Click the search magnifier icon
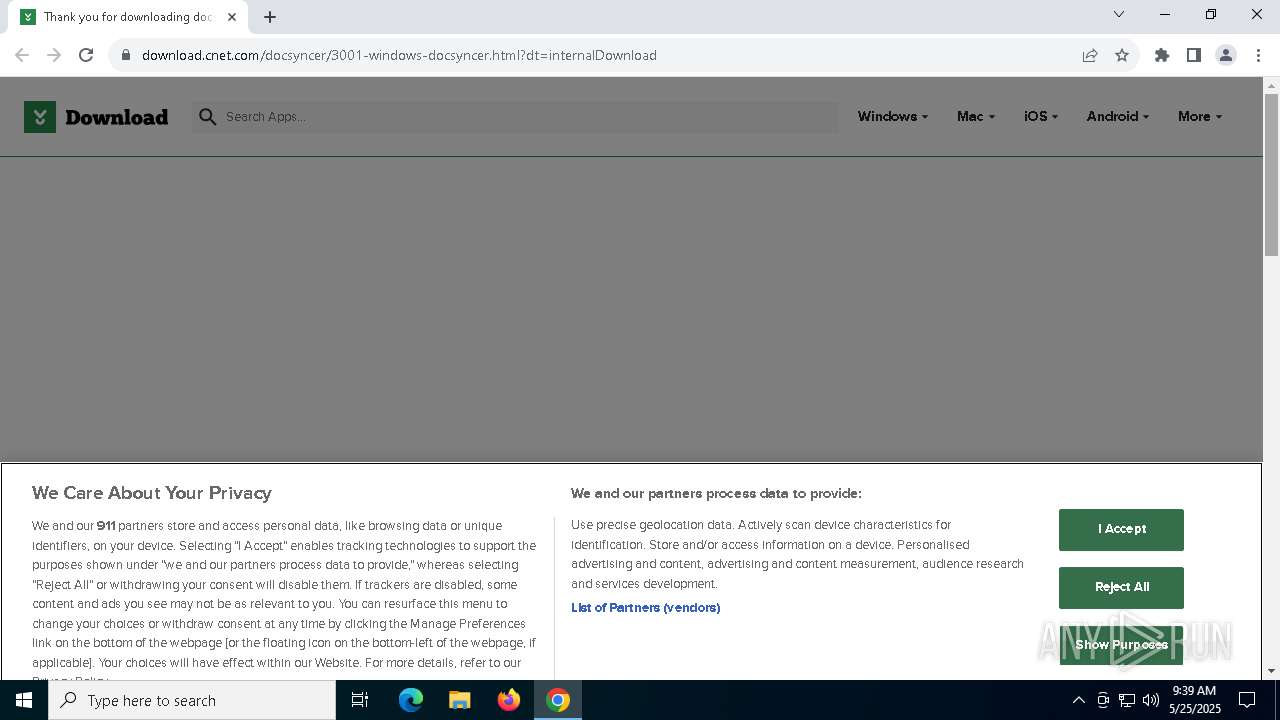This screenshot has height=720, width=1280. click(x=208, y=117)
